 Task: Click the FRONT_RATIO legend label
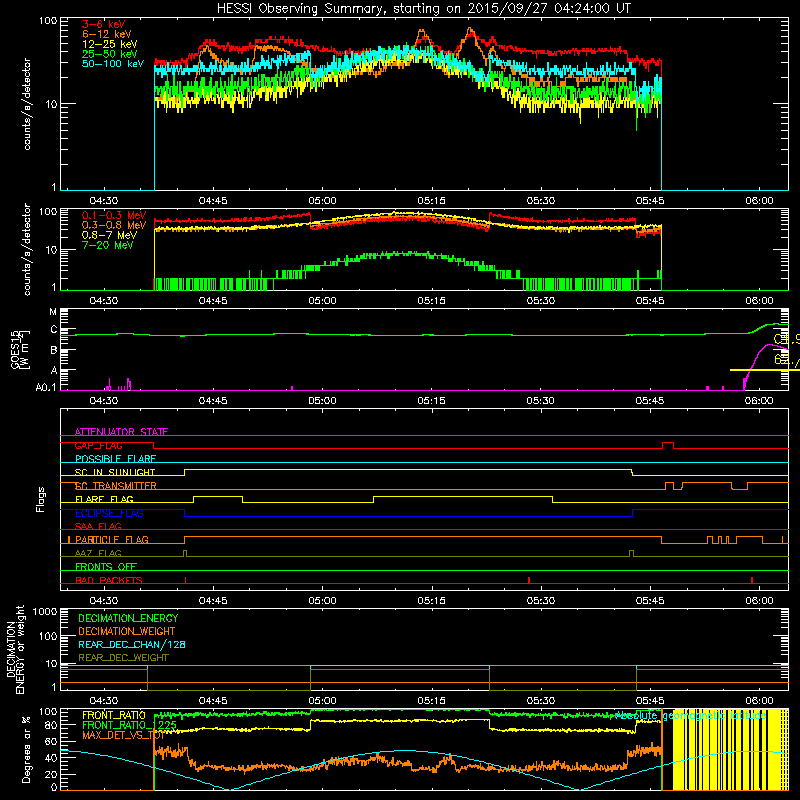point(114,715)
